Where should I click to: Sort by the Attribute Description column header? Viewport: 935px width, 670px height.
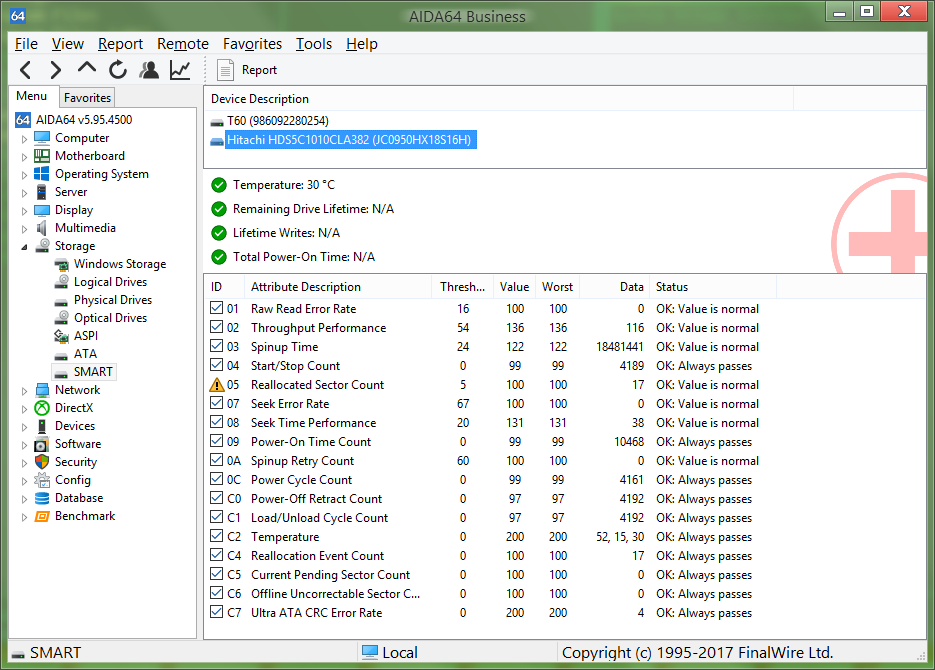(x=305, y=287)
